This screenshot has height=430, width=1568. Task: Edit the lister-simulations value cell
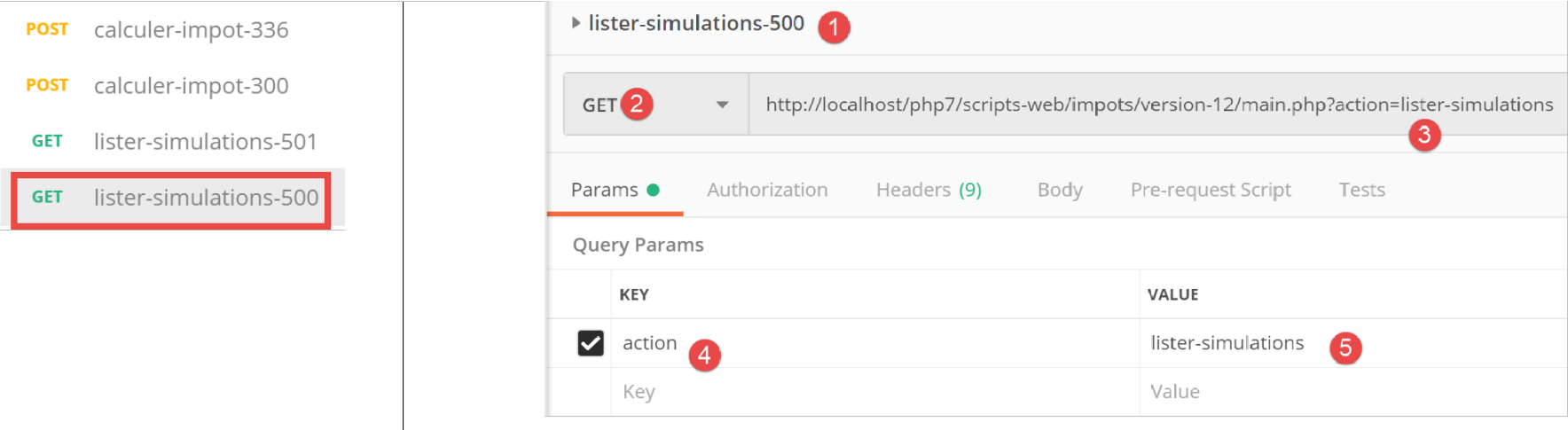1227,343
